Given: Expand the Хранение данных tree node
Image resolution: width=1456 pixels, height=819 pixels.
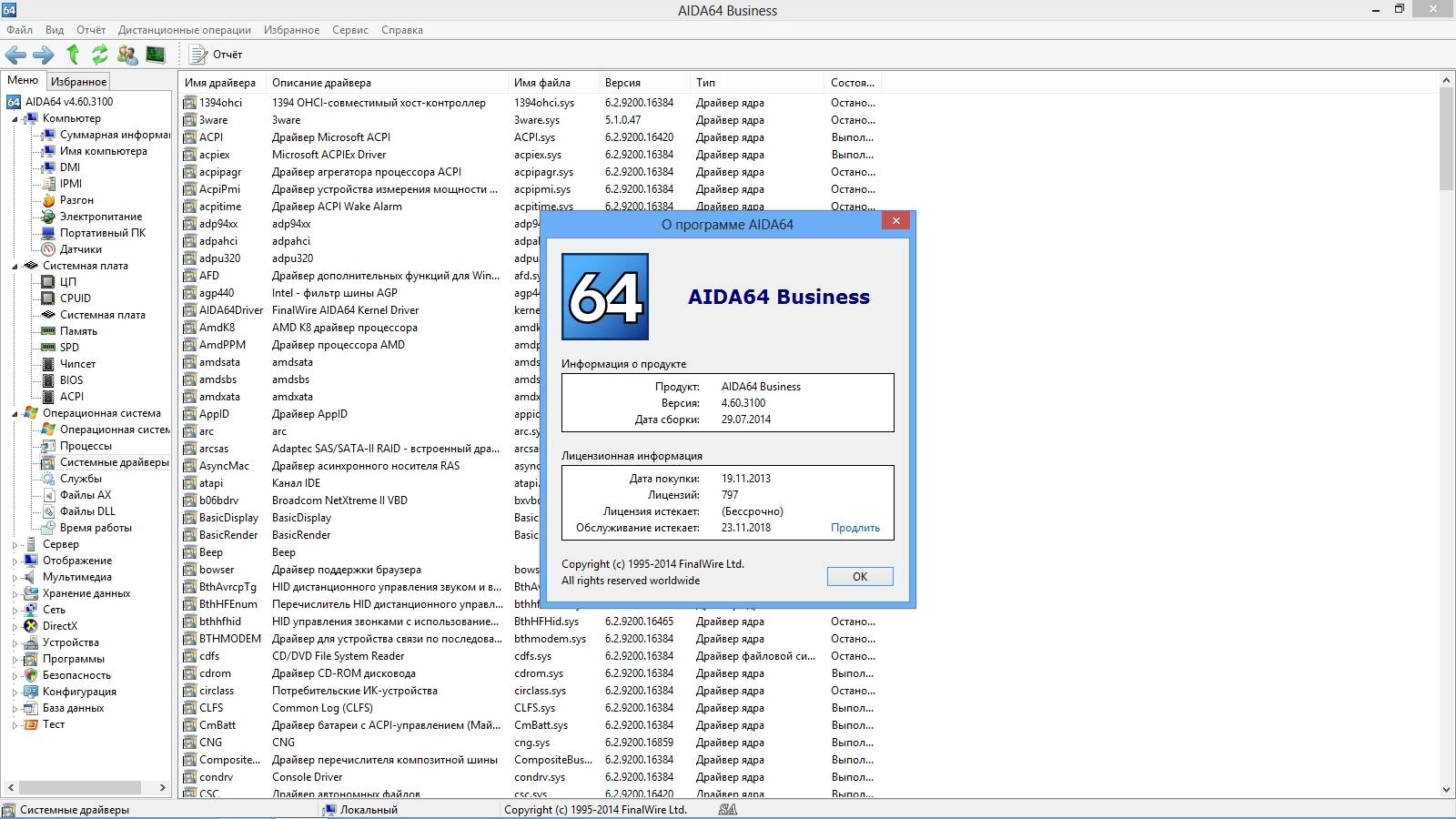Looking at the screenshot, I should [15, 594].
